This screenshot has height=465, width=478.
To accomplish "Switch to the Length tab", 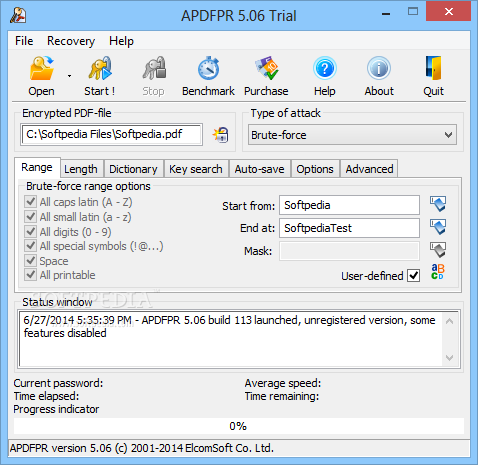I will (81, 169).
